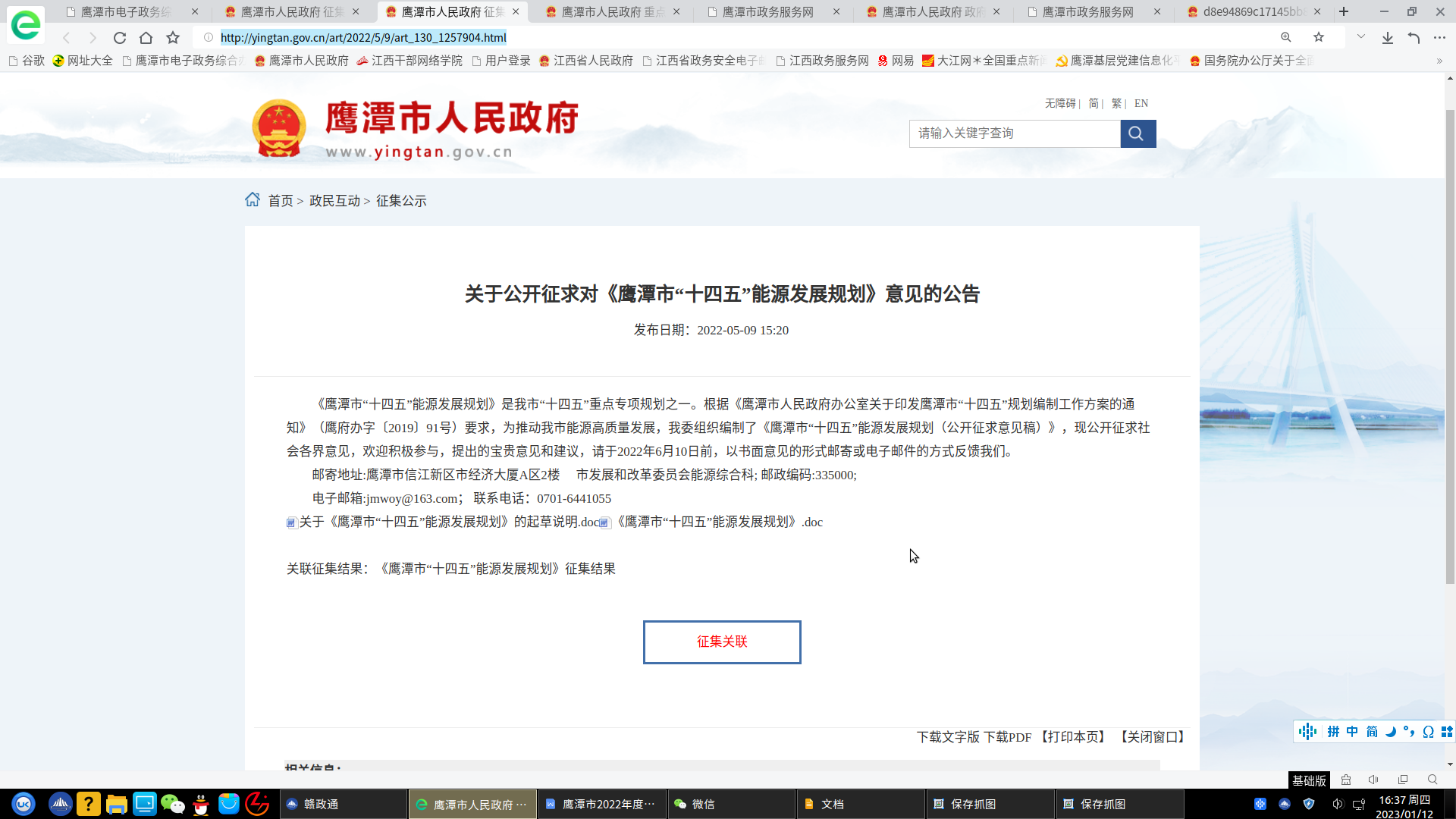Open 鹰潭市2022年度 taskbar document
This screenshot has width=1456, height=819.
point(601,804)
